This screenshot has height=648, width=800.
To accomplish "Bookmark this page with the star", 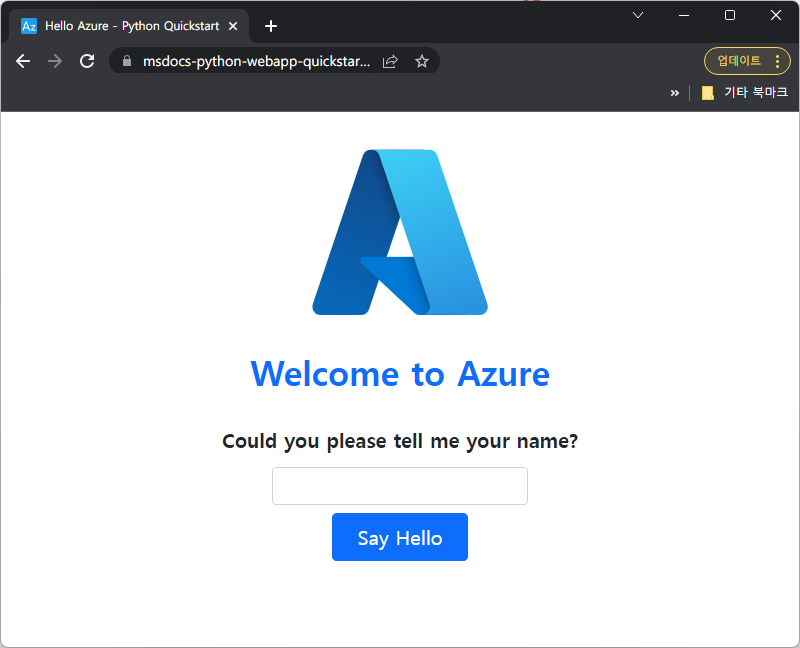I will click(x=422, y=61).
